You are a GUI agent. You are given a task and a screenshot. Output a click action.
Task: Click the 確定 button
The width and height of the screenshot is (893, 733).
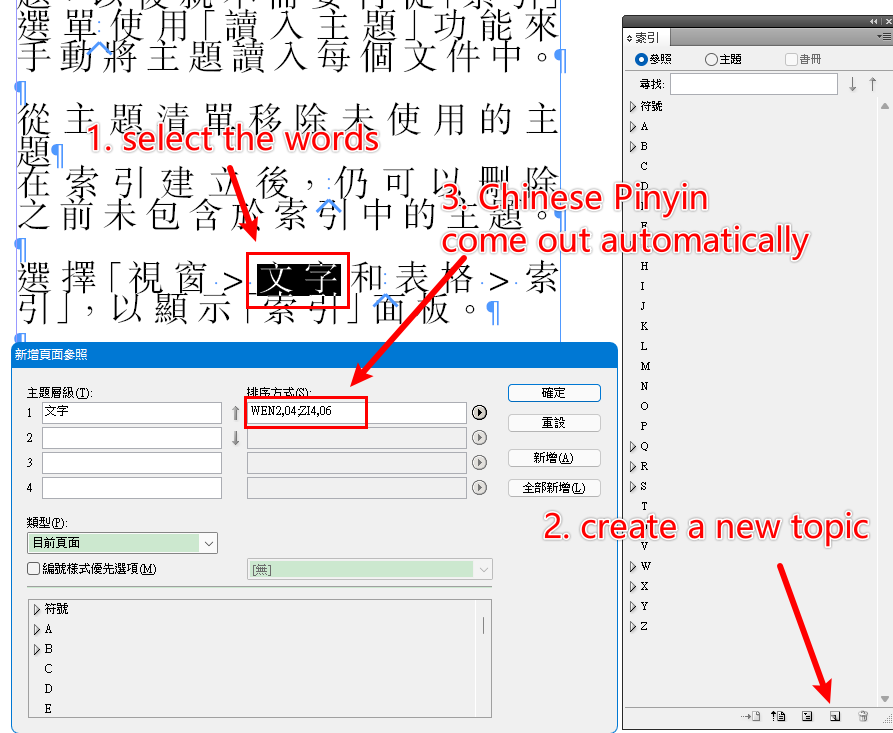tap(554, 392)
